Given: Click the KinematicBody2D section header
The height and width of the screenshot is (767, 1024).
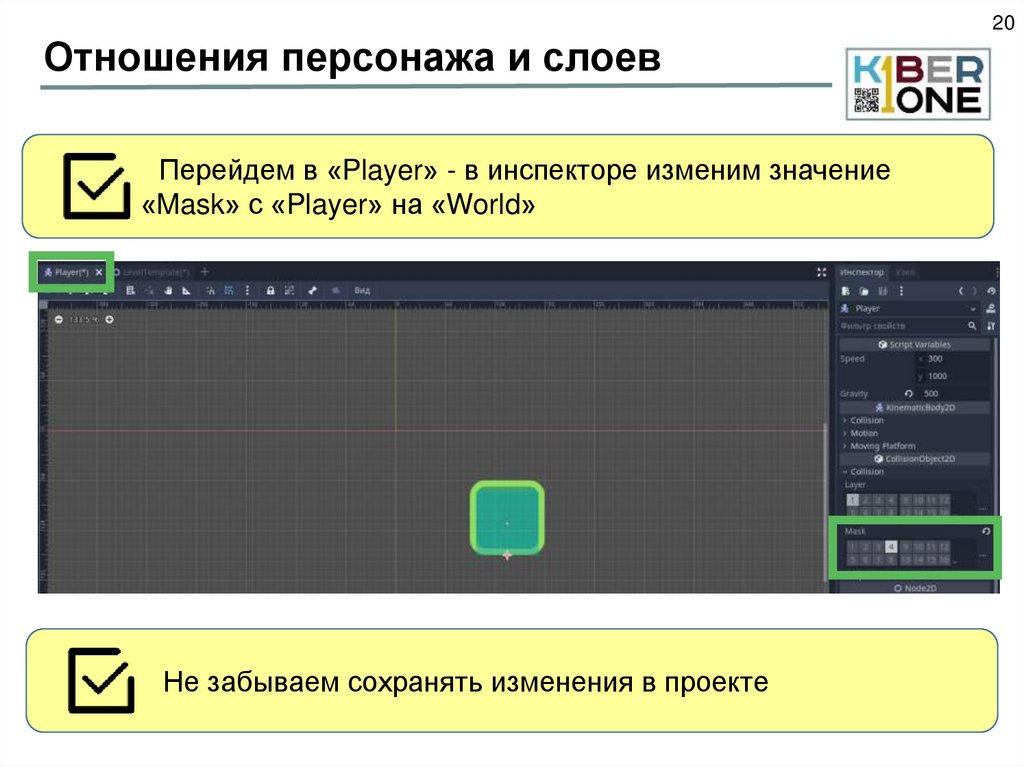Looking at the screenshot, I should (914, 407).
